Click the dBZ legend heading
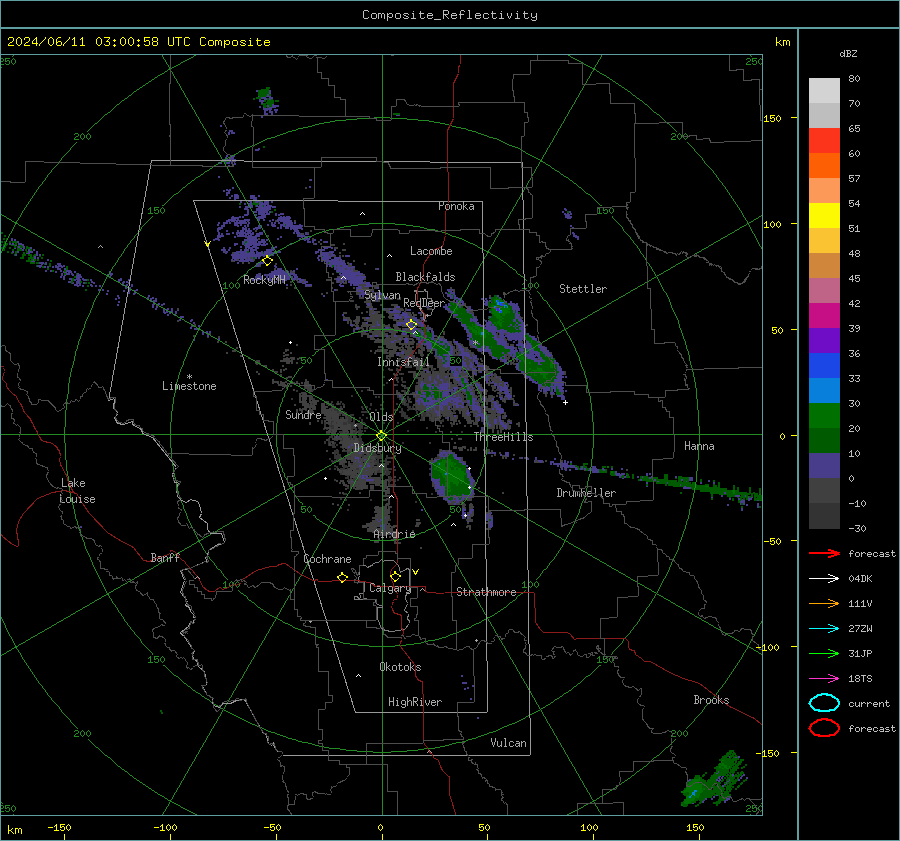The image size is (900, 841). (848, 53)
